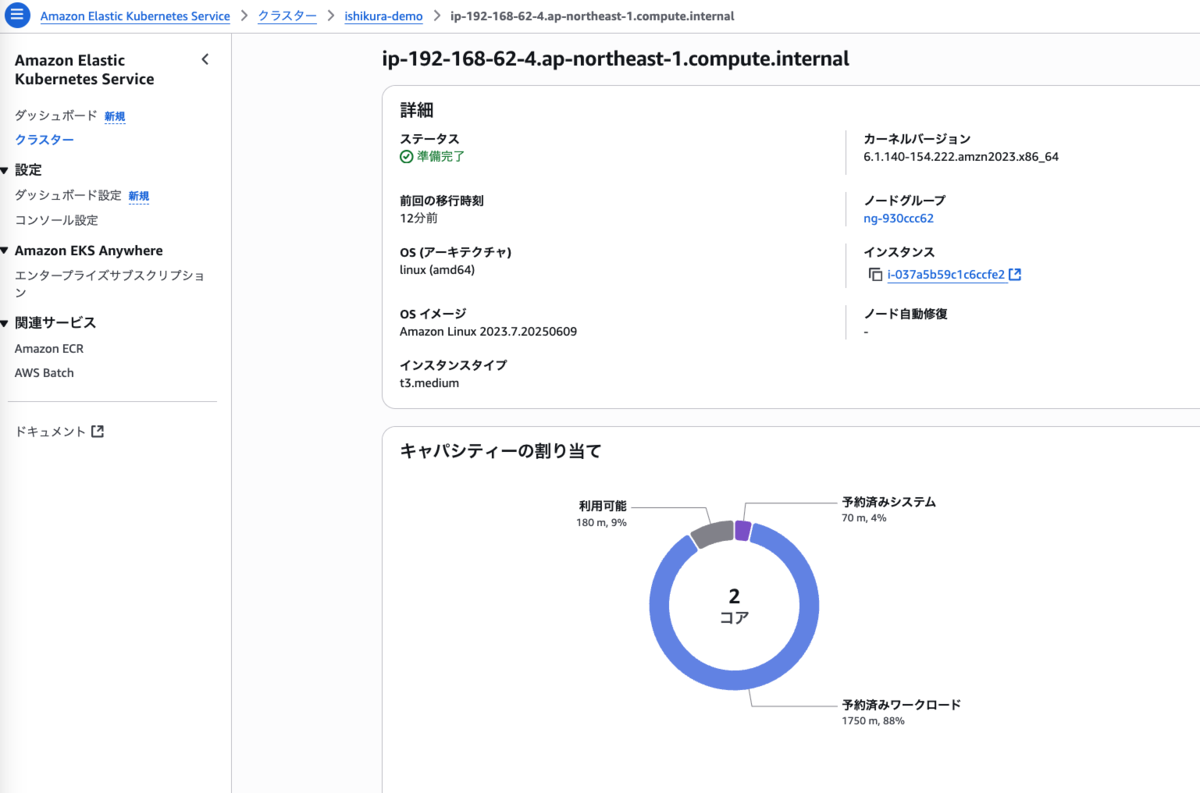The width and height of the screenshot is (1200, 793).
Task: Click the 2 コア chart center label
Action: pos(734,606)
